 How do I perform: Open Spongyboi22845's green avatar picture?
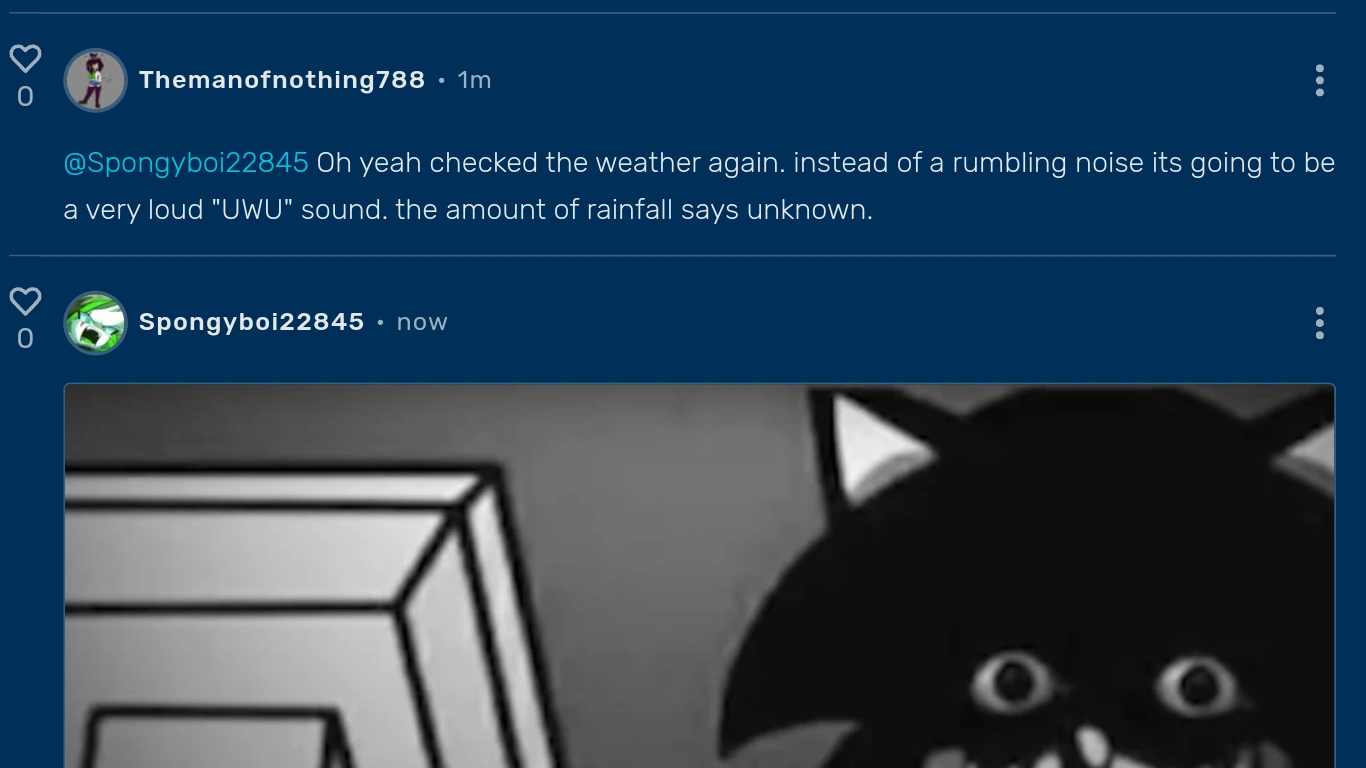pos(96,322)
